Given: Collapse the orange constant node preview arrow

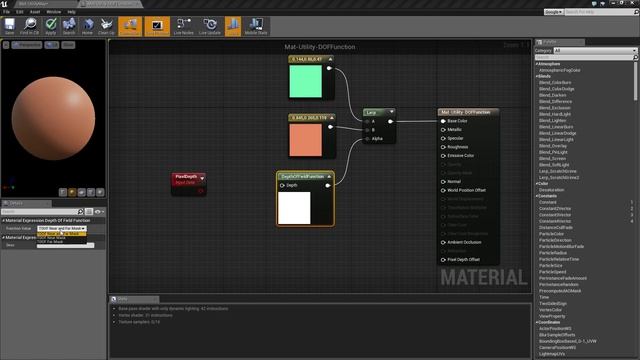Looking at the screenshot, I should point(331,118).
